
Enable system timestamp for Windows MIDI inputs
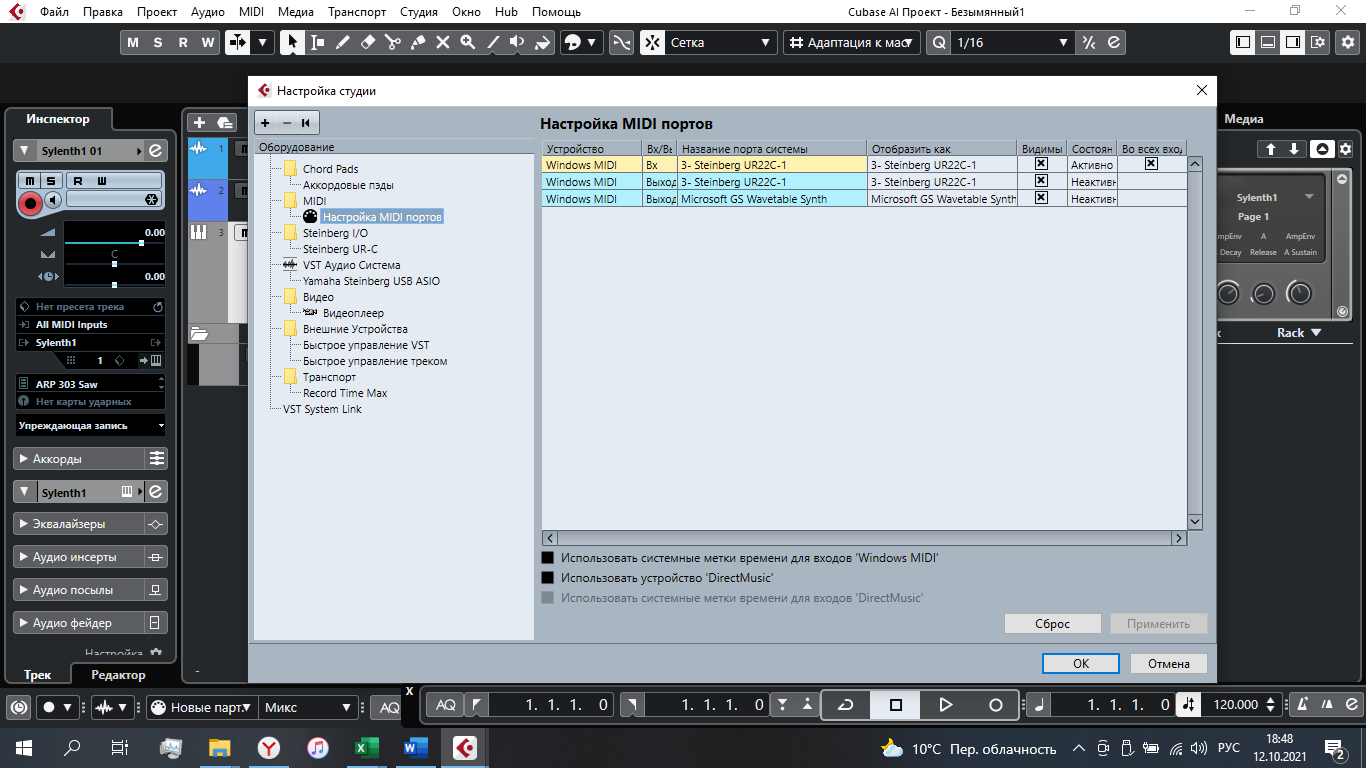(x=547, y=558)
